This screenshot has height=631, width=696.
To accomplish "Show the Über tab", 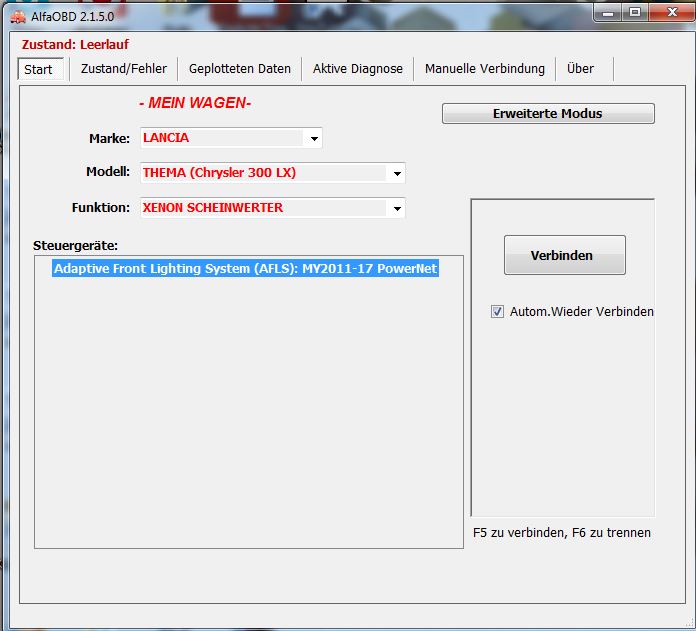I will click(x=580, y=69).
